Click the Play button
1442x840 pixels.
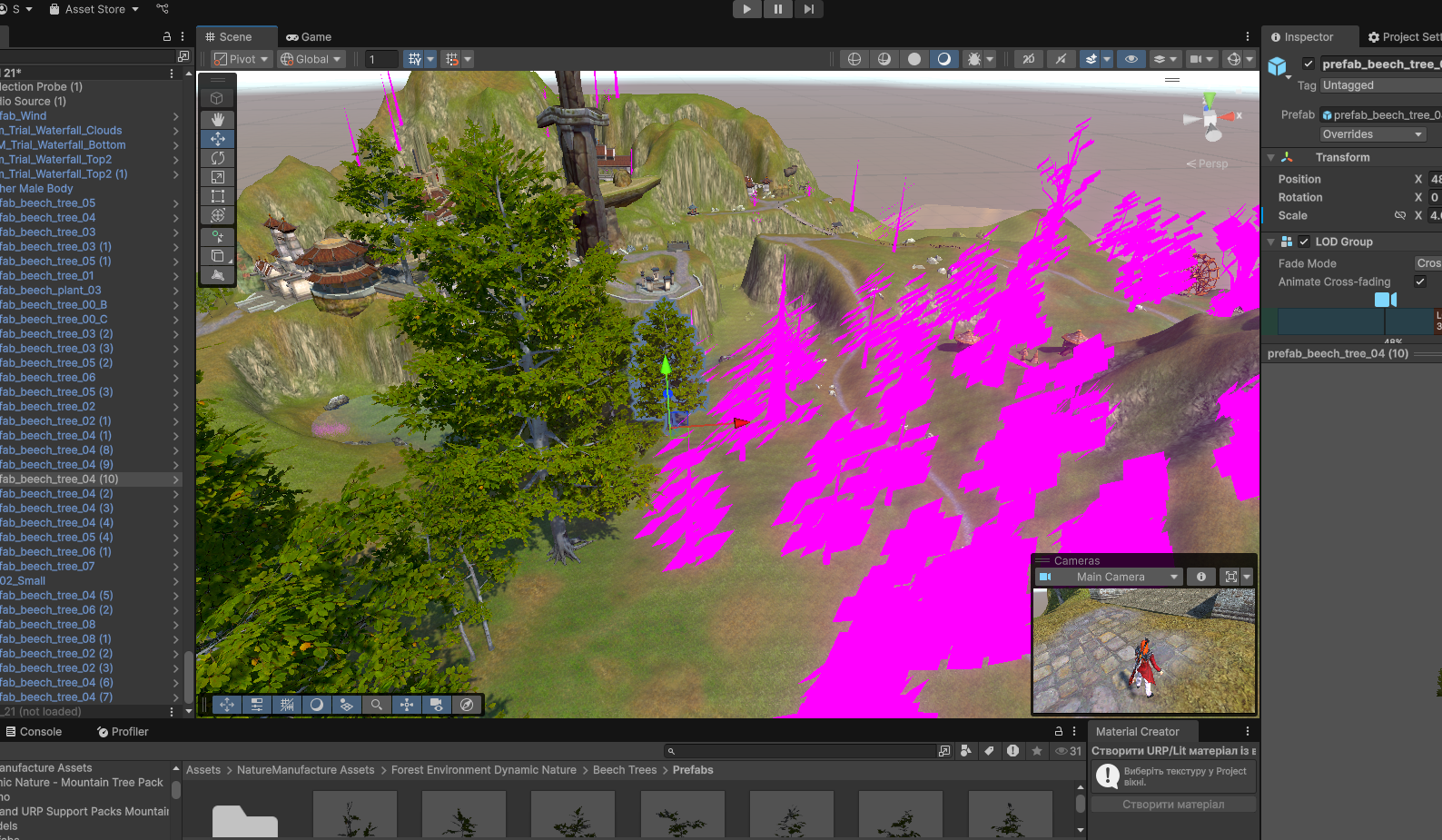746,9
